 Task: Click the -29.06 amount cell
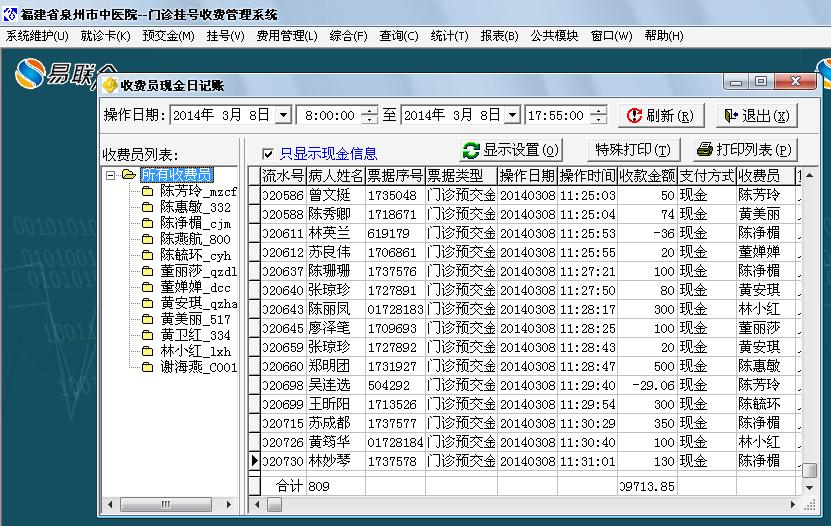[x=648, y=386]
